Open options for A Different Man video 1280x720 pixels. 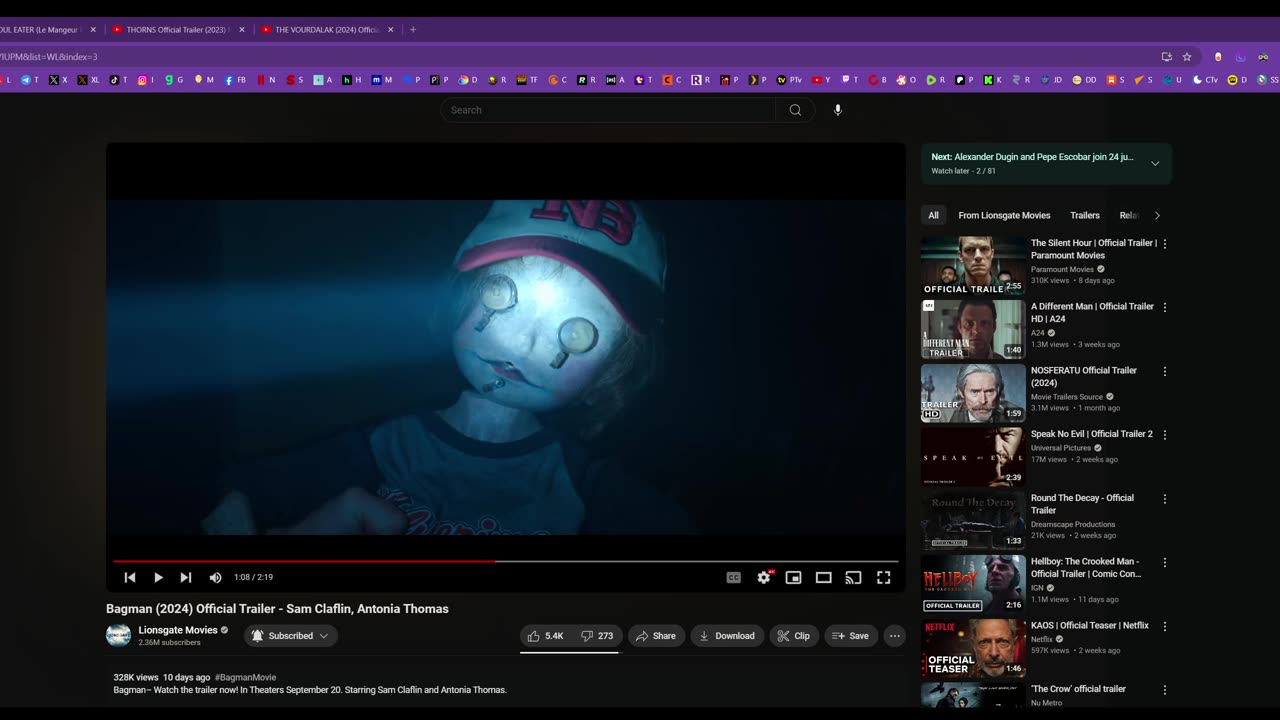(1164, 307)
